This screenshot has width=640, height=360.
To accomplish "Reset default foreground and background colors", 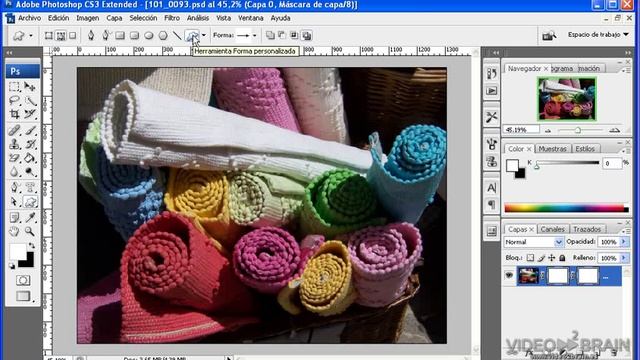I will coord(12,266).
